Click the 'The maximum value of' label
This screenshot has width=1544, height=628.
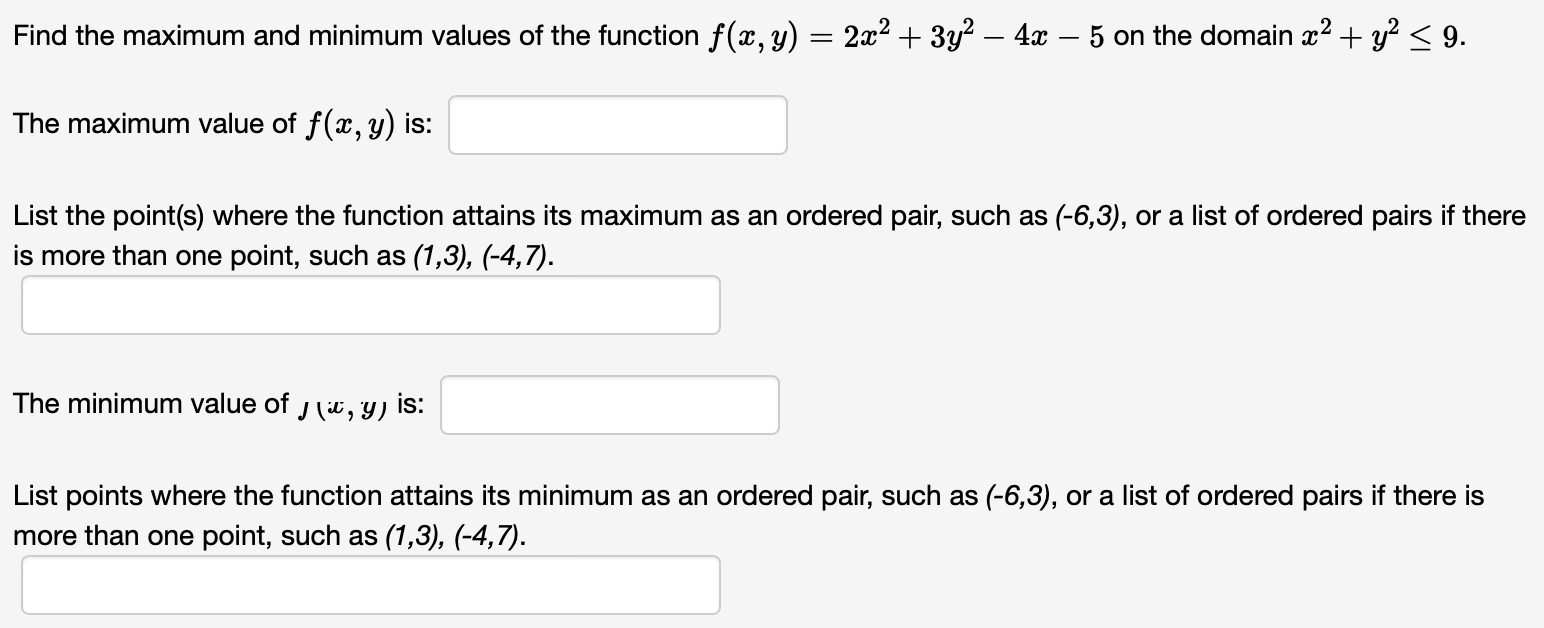coord(151,124)
